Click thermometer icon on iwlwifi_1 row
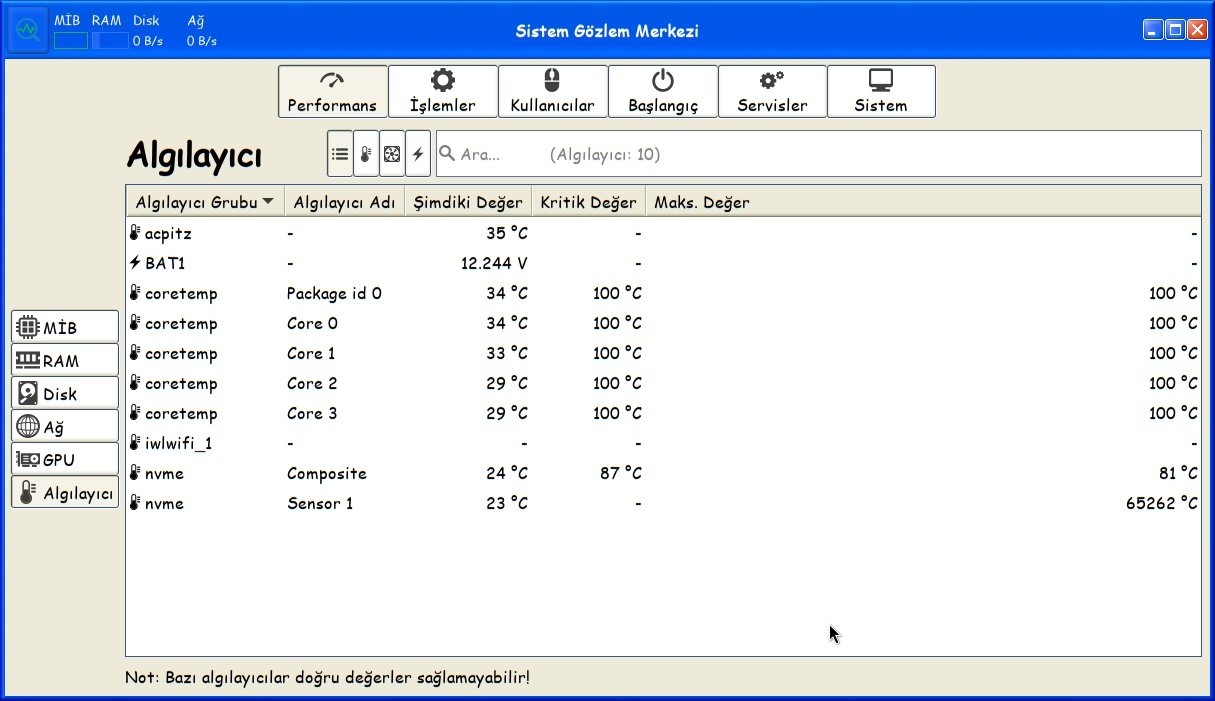This screenshot has width=1215, height=701. tap(135, 443)
